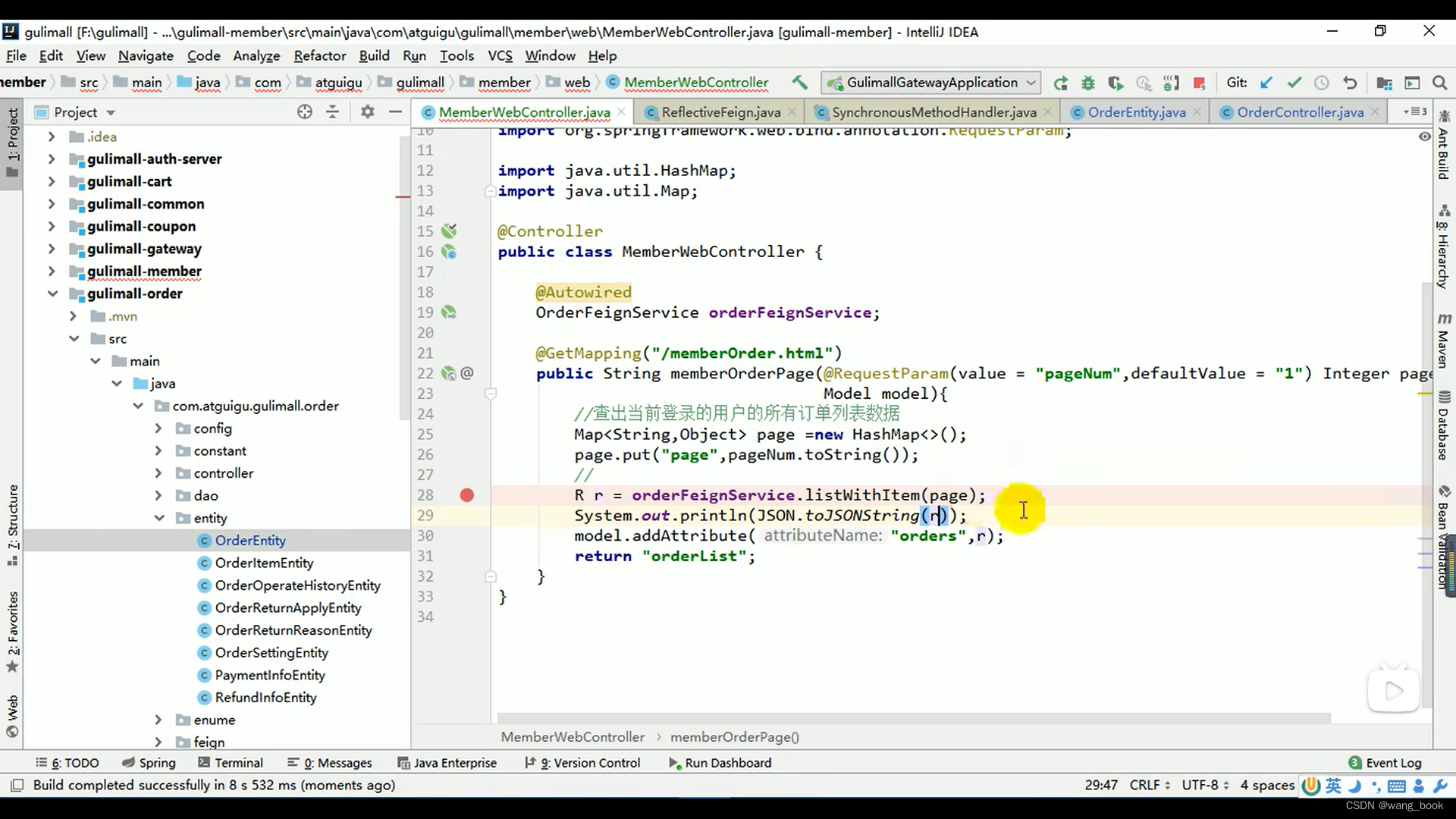Open the Maven side panel
This screenshot has height=819, width=1456.
tap(1444, 340)
